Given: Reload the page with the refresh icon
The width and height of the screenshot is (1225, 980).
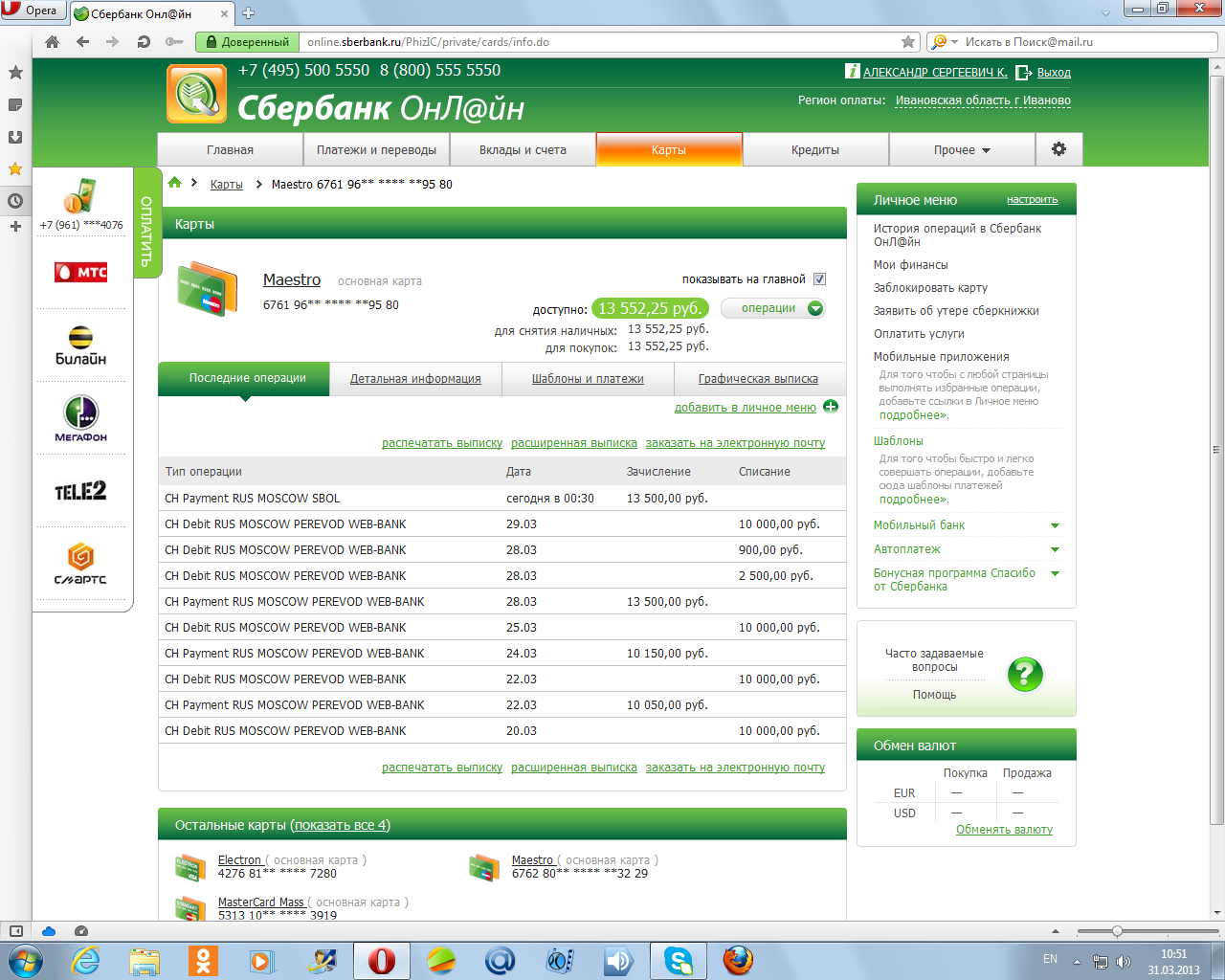Looking at the screenshot, I should tap(144, 42).
